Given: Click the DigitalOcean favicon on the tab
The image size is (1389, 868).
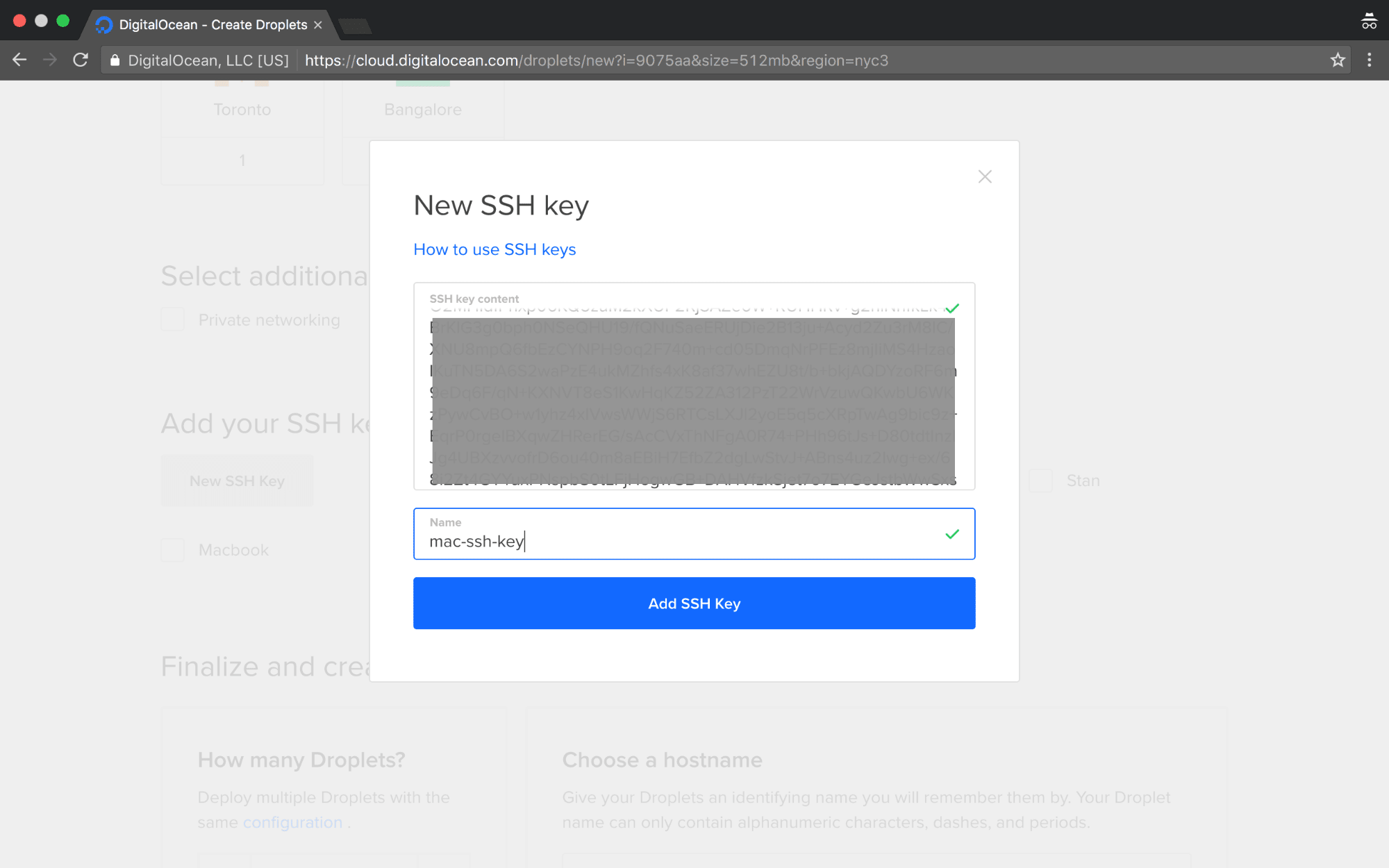Looking at the screenshot, I should pos(104,25).
